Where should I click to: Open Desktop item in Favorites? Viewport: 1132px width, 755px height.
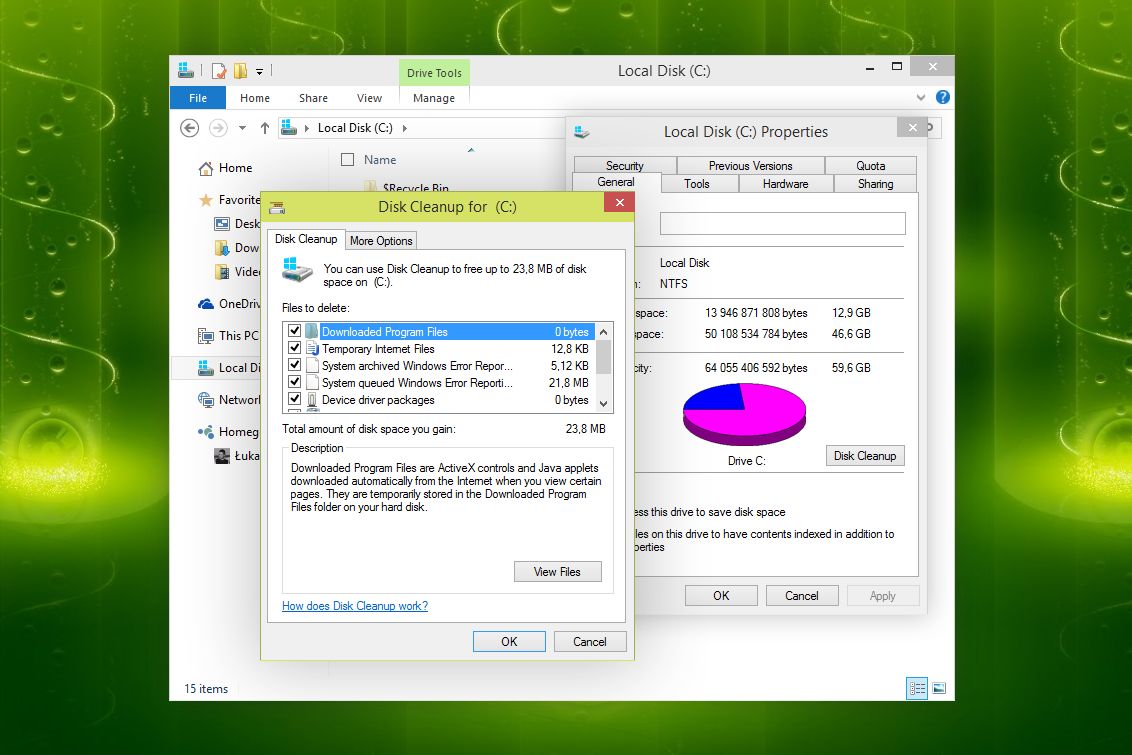(x=238, y=224)
